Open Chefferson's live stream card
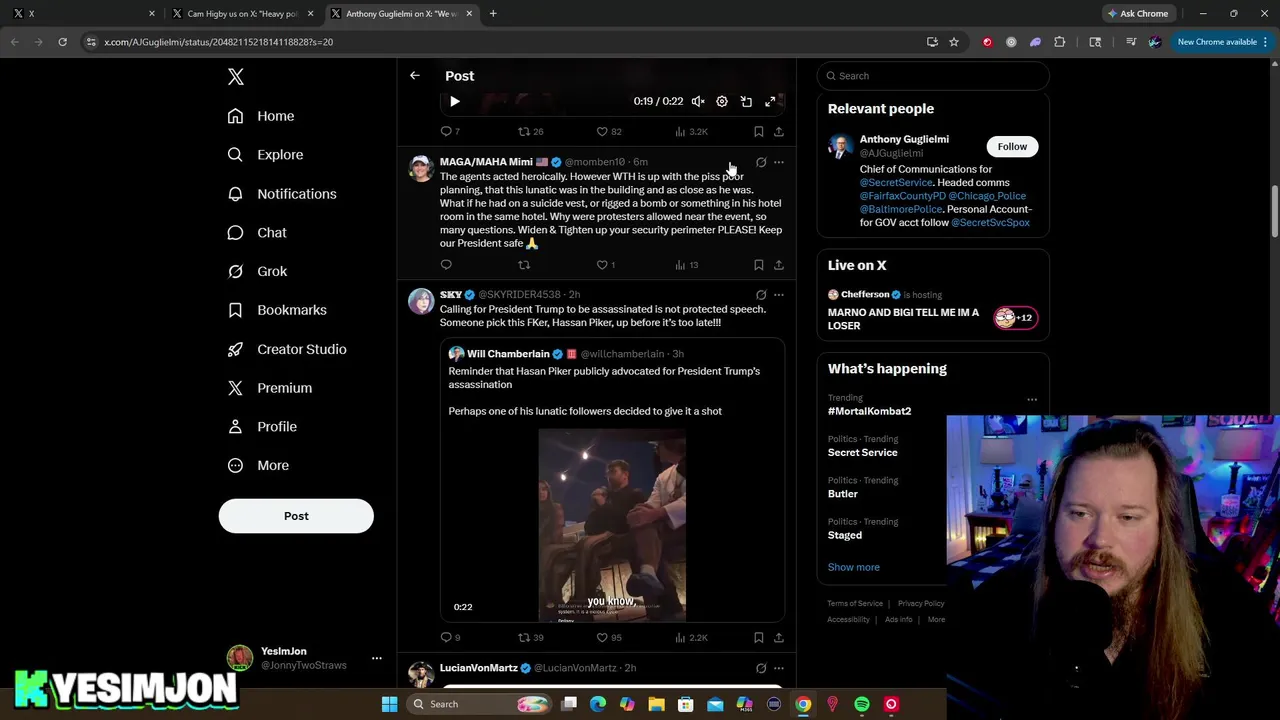The height and width of the screenshot is (720, 1280). click(933, 311)
